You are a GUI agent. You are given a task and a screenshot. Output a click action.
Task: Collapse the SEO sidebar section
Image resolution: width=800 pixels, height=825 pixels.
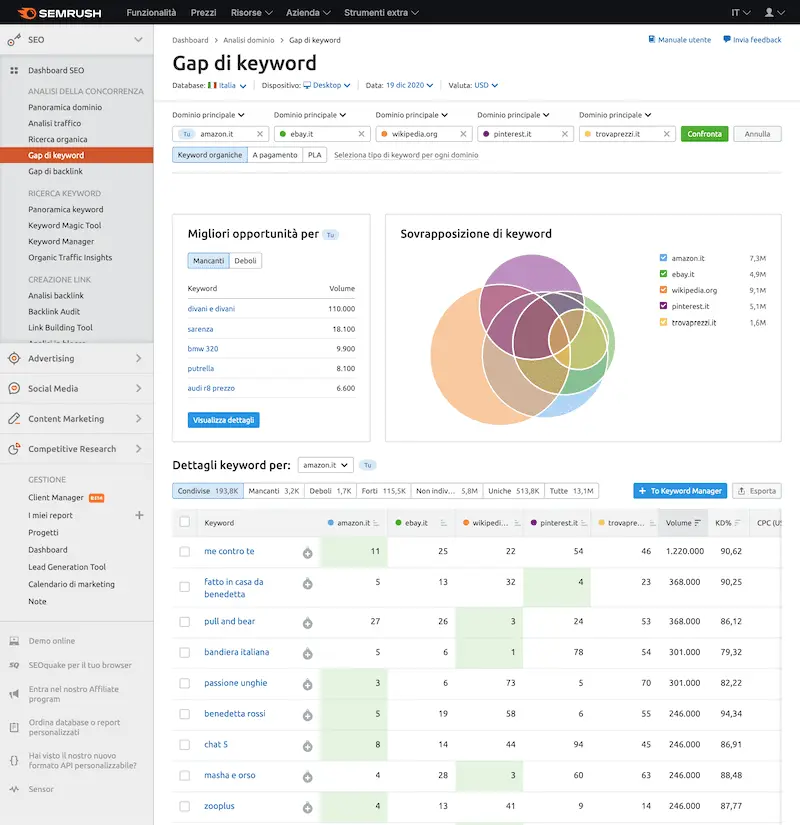(x=138, y=39)
